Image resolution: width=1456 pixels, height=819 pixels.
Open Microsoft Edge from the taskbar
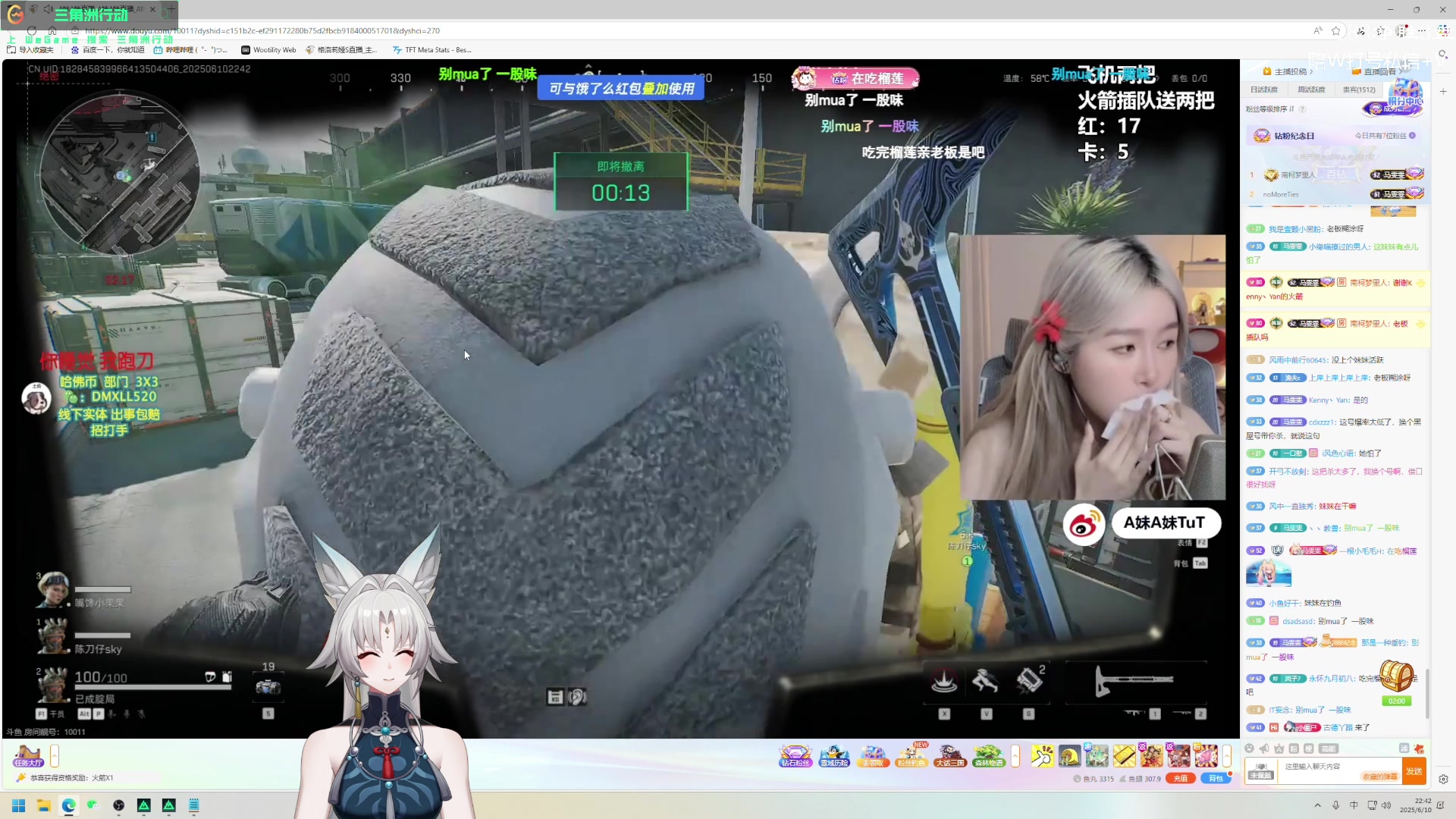[x=68, y=805]
